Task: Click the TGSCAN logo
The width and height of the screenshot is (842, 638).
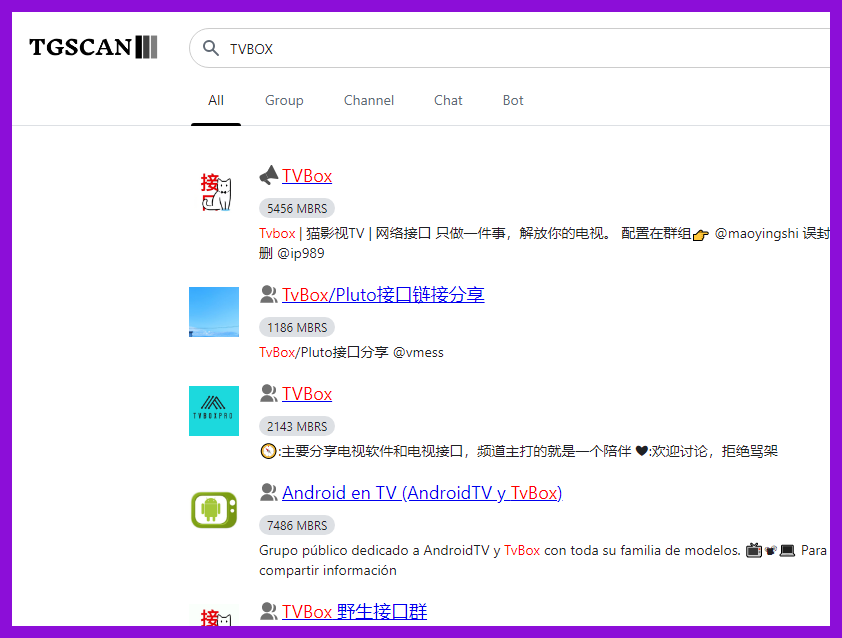Action: (93, 47)
